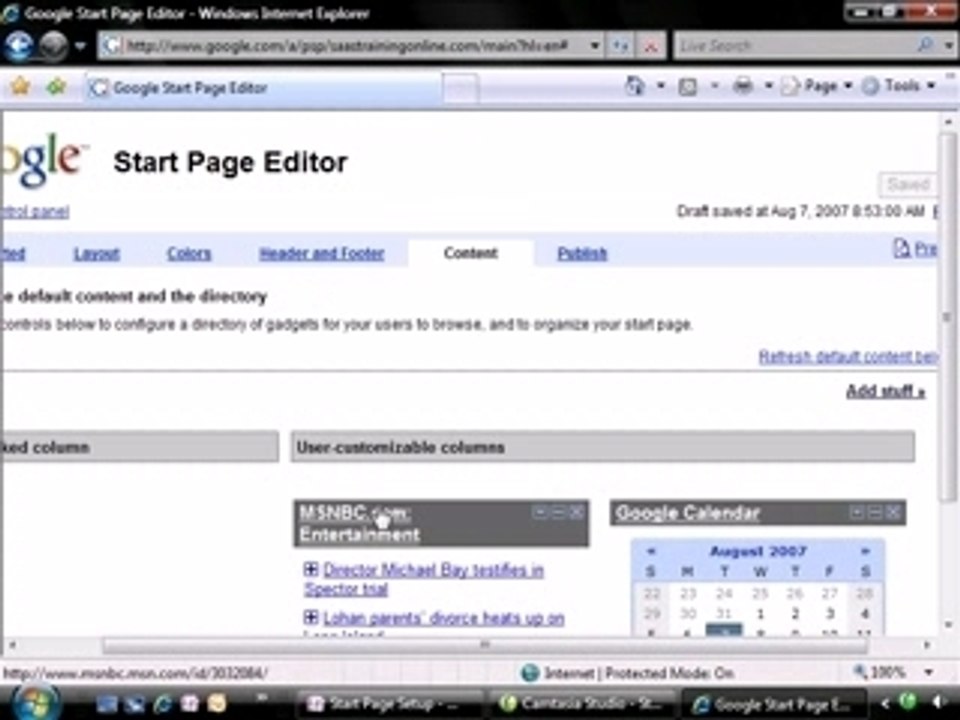Screen dimensions: 960x720
Task: Select August 1 in the calendar
Action: 760,613
